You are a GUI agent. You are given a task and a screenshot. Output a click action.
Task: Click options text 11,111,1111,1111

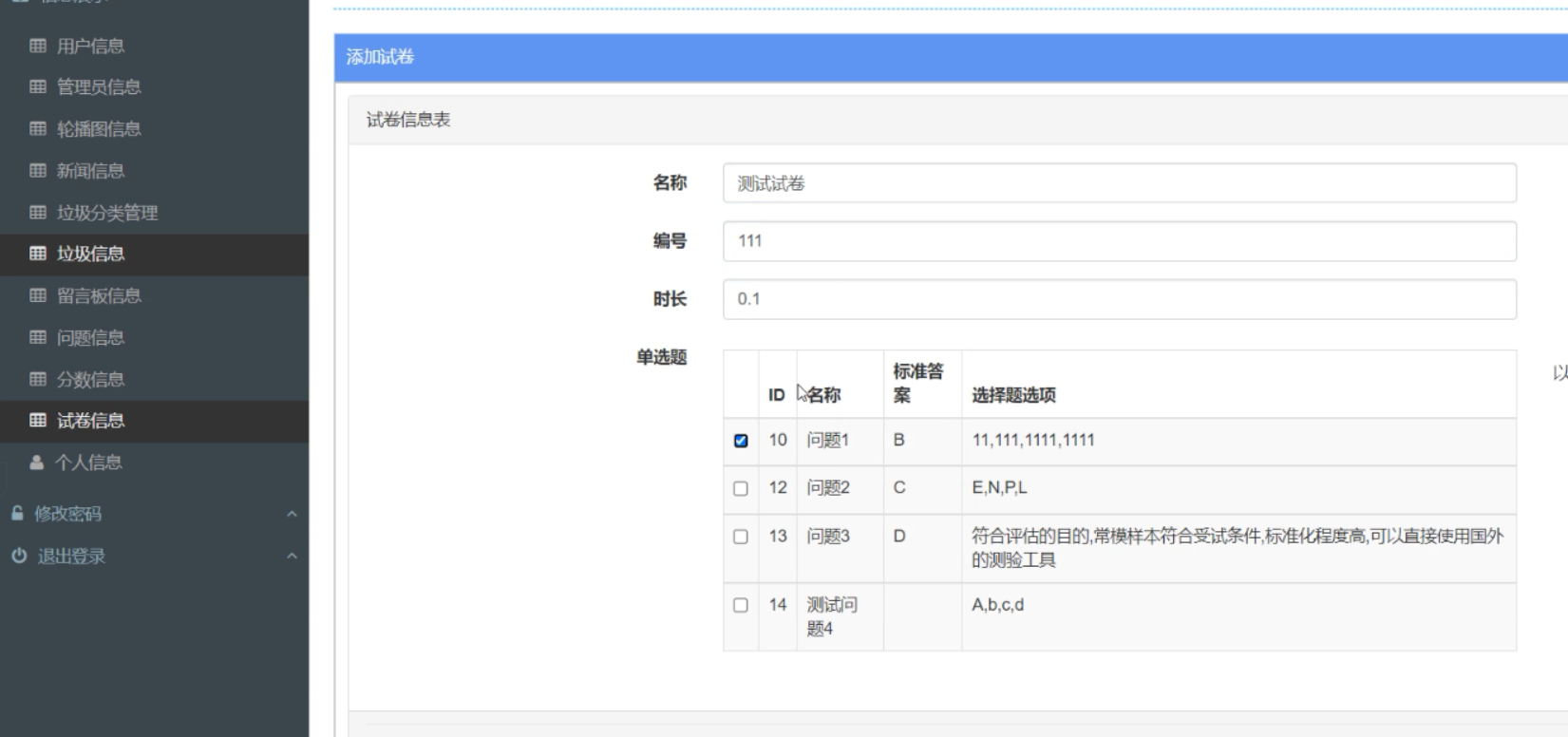tap(1033, 441)
